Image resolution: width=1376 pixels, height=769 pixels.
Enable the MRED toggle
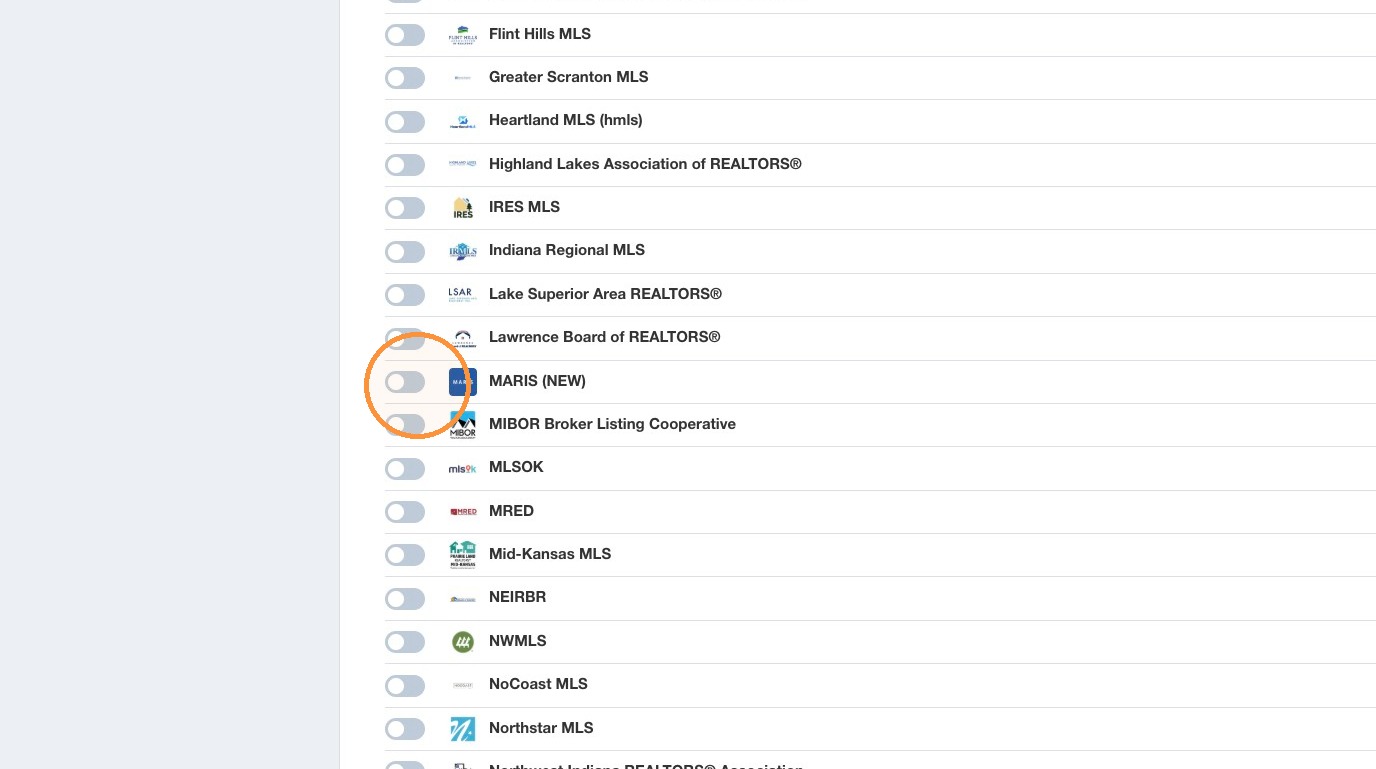pyautogui.click(x=405, y=512)
